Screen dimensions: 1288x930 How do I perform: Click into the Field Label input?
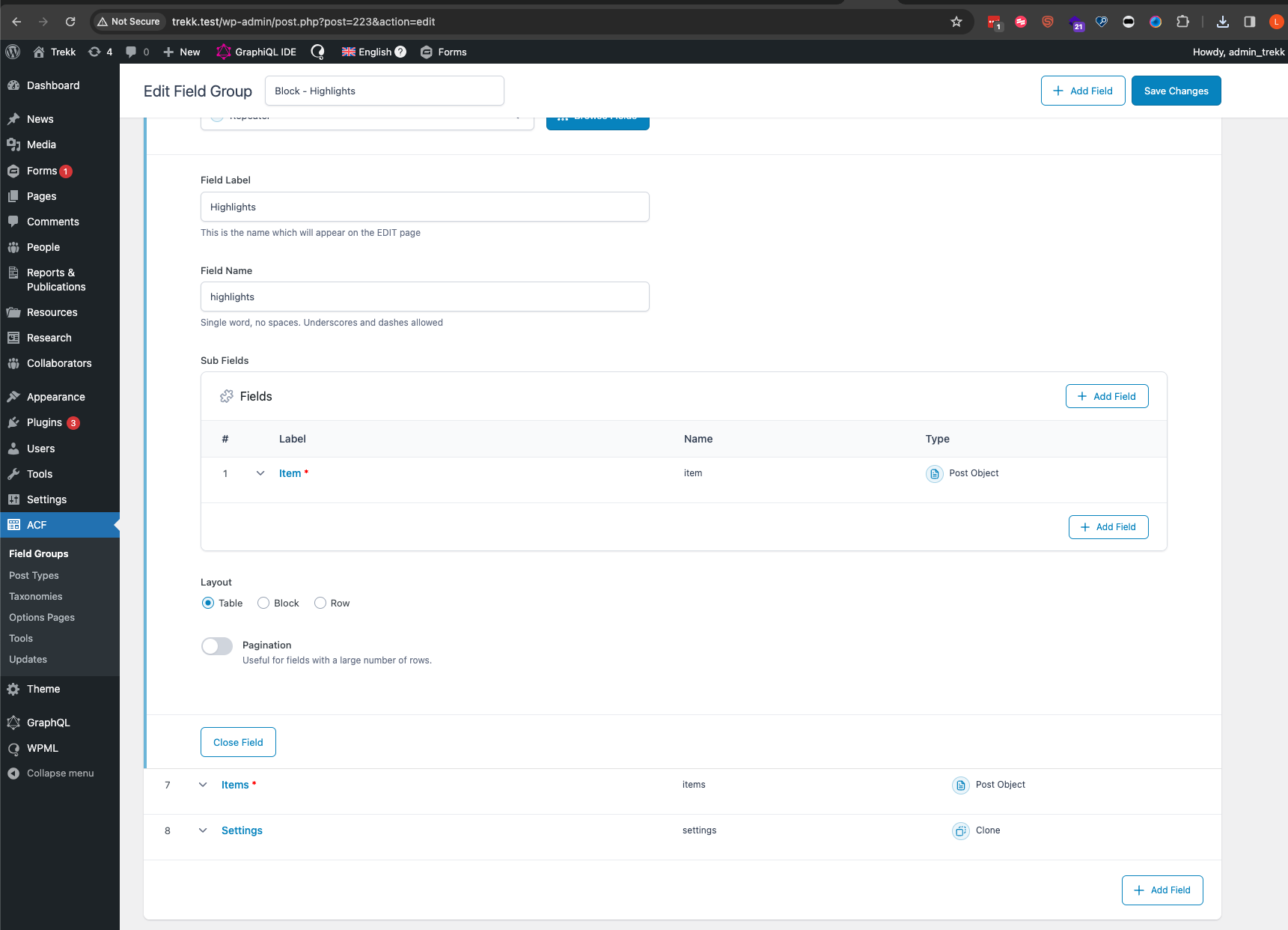pos(424,207)
